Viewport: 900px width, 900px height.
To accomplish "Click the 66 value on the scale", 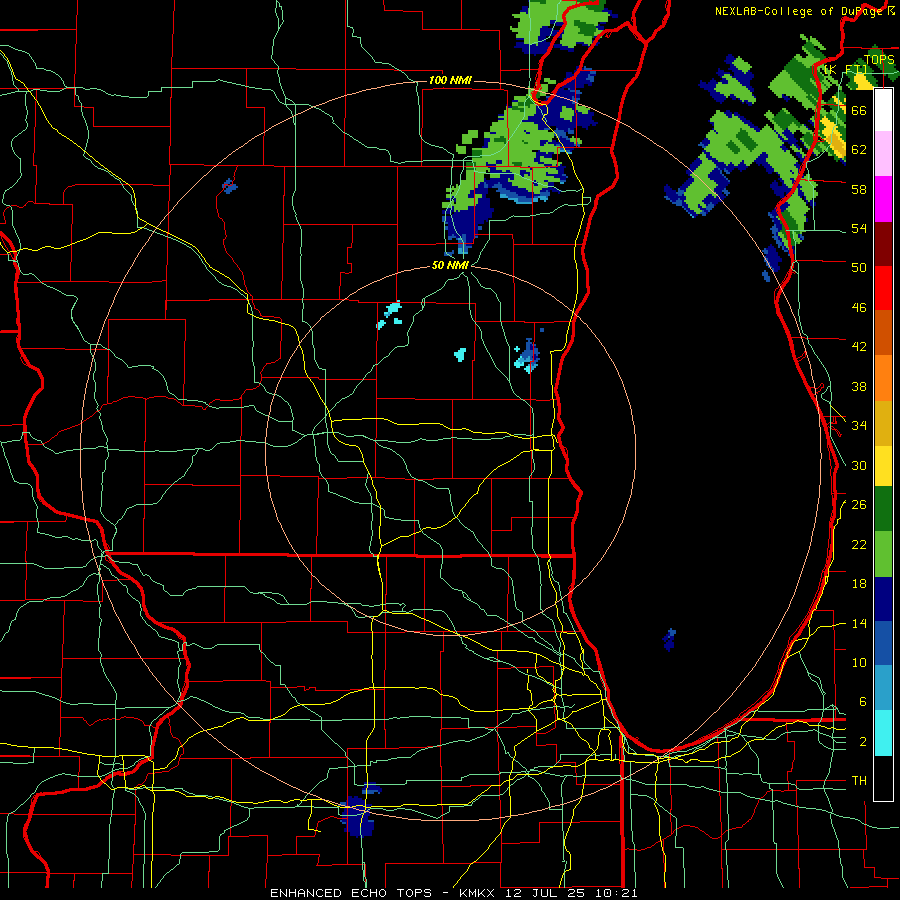I will [859, 110].
